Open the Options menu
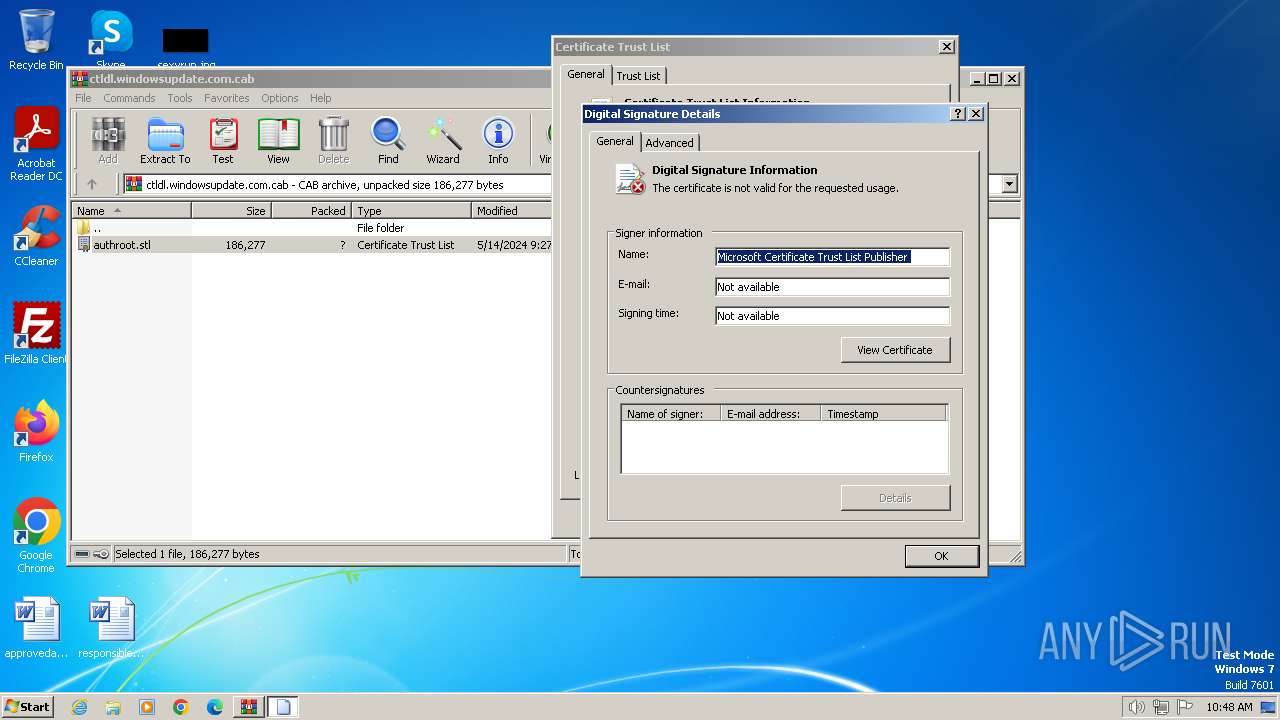Viewport: 1280px width, 720px height. pos(280,98)
